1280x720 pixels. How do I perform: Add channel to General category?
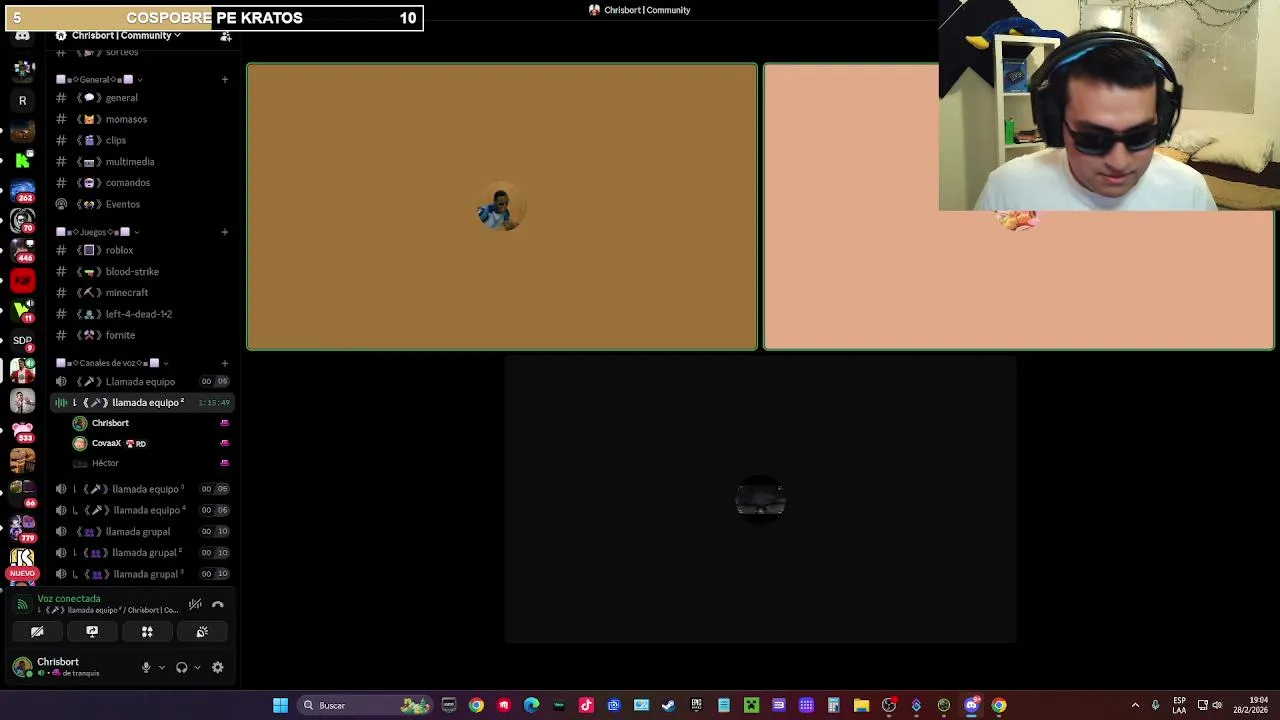[x=224, y=79]
